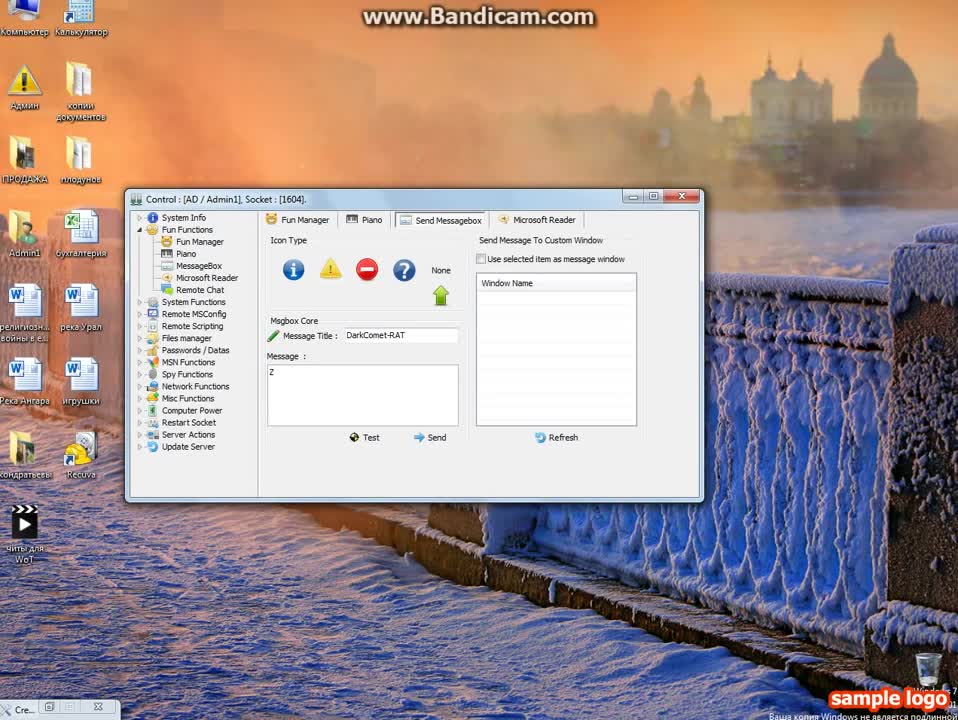Viewport: 958px width, 720px height.
Task: Collapse the Fun Functions node
Action: [x=140, y=230]
